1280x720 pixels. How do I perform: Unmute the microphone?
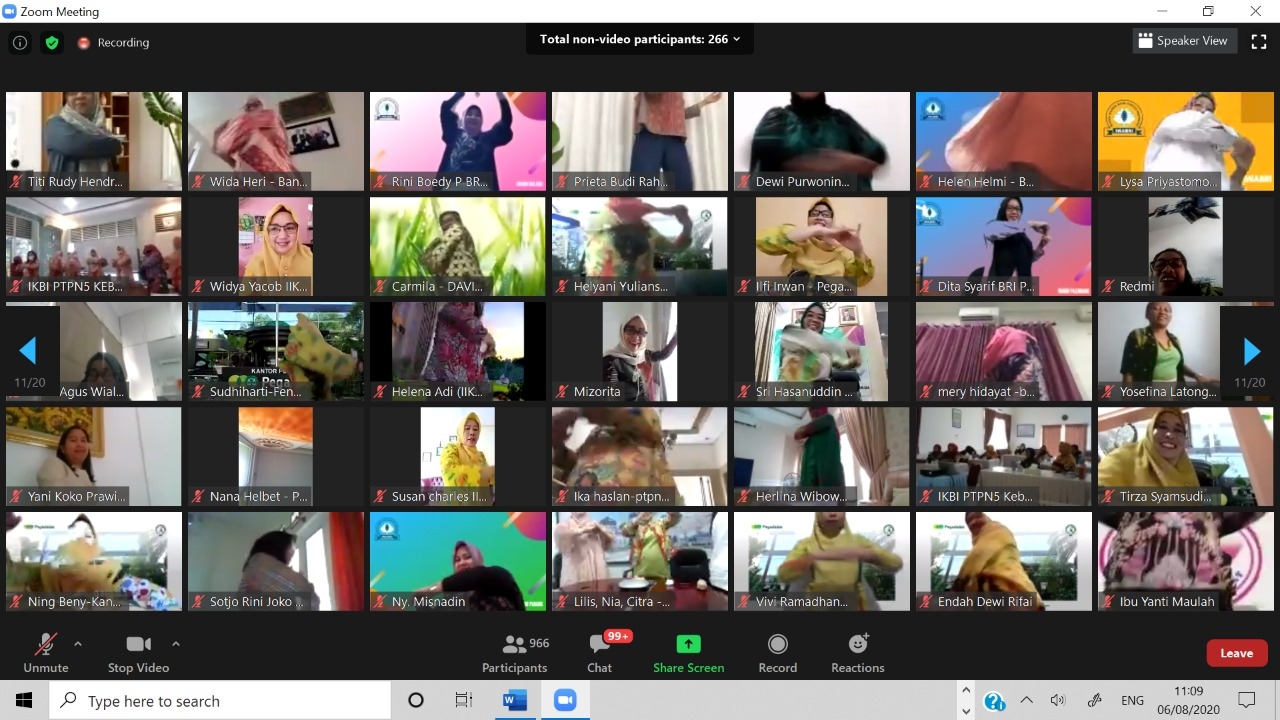coord(46,654)
